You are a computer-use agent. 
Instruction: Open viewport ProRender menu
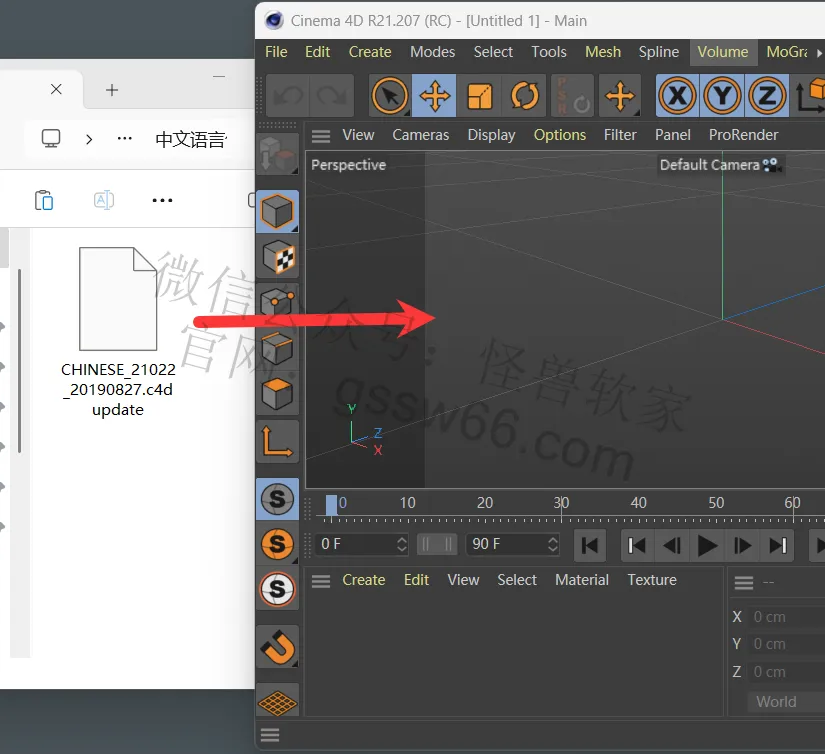point(743,135)
